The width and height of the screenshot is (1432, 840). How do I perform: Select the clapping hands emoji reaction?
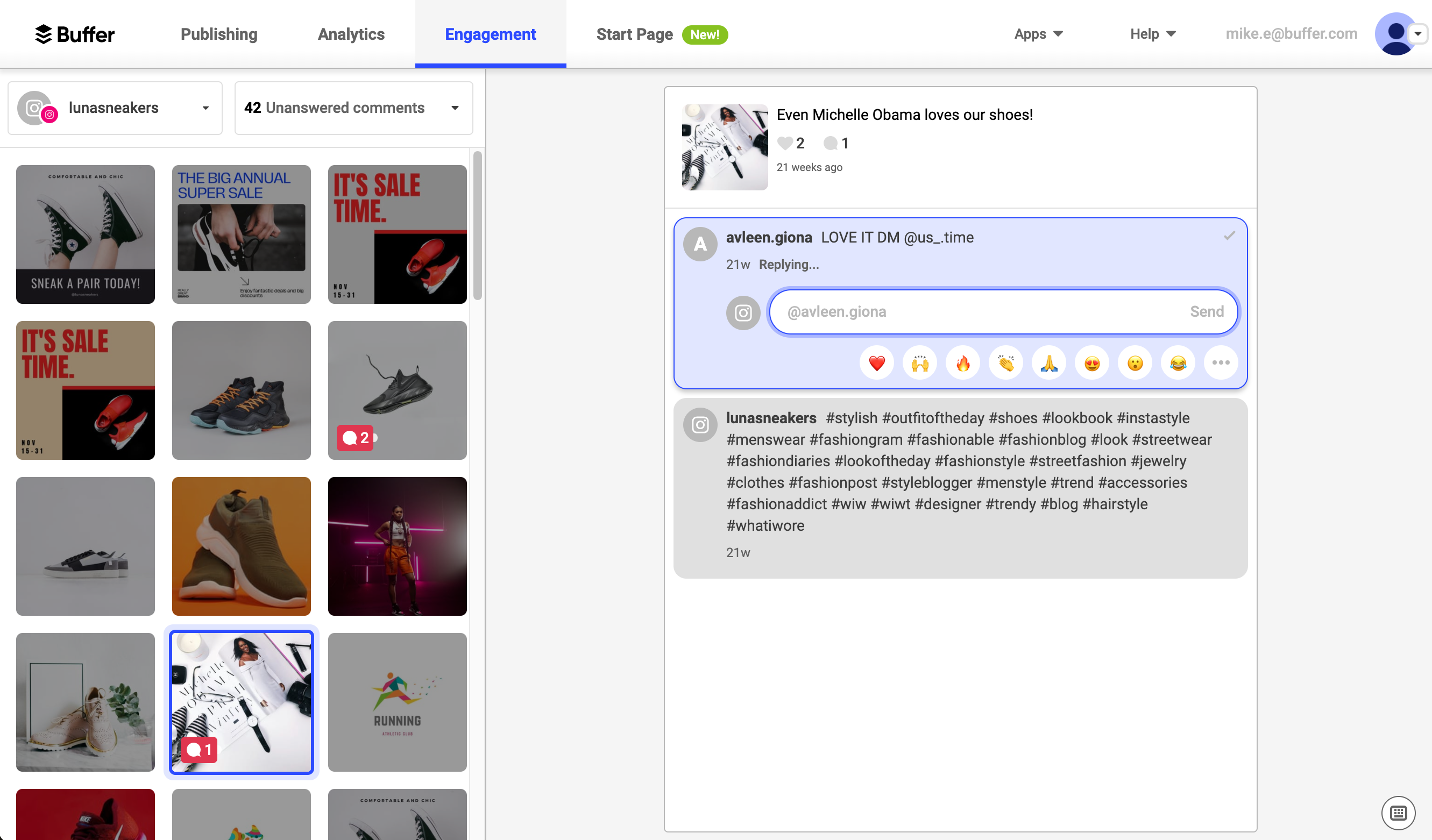click(1006, 362)
